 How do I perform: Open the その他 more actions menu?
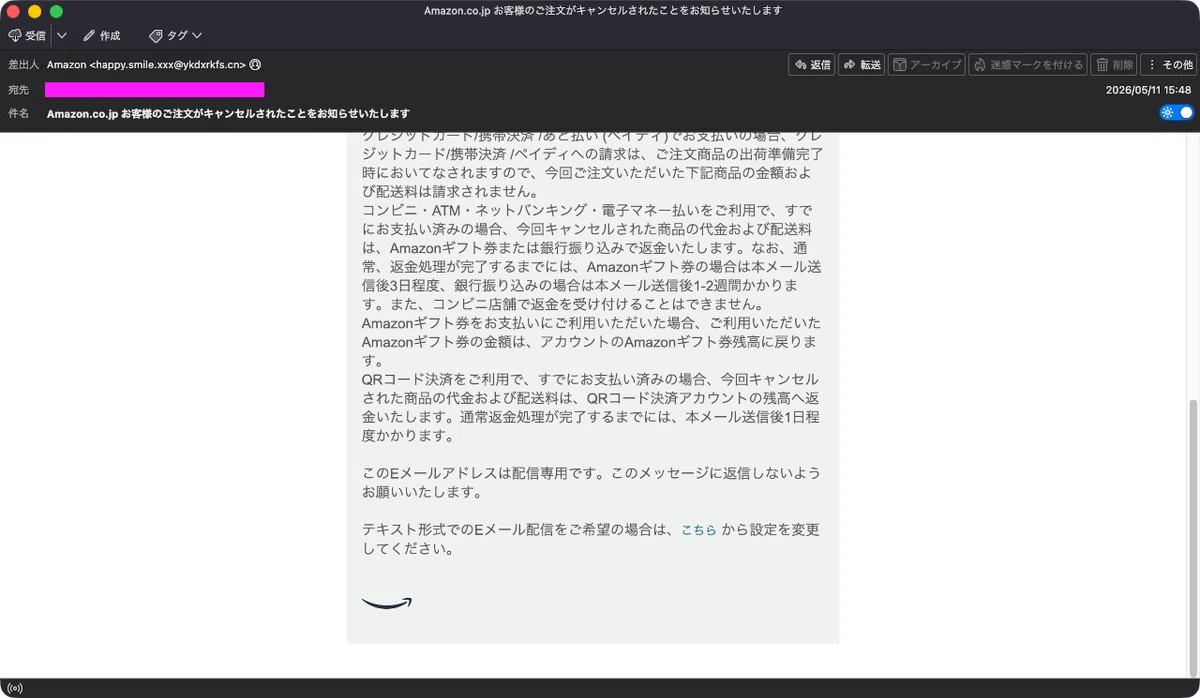point(1169,65)
